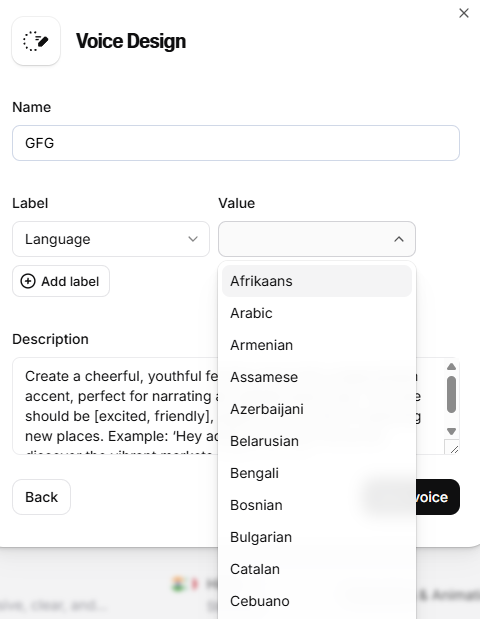Image resolution: width=480 pixels, height=619 pixels.
Task: Click the partially hidden voice button
Action: coord(438,497)
